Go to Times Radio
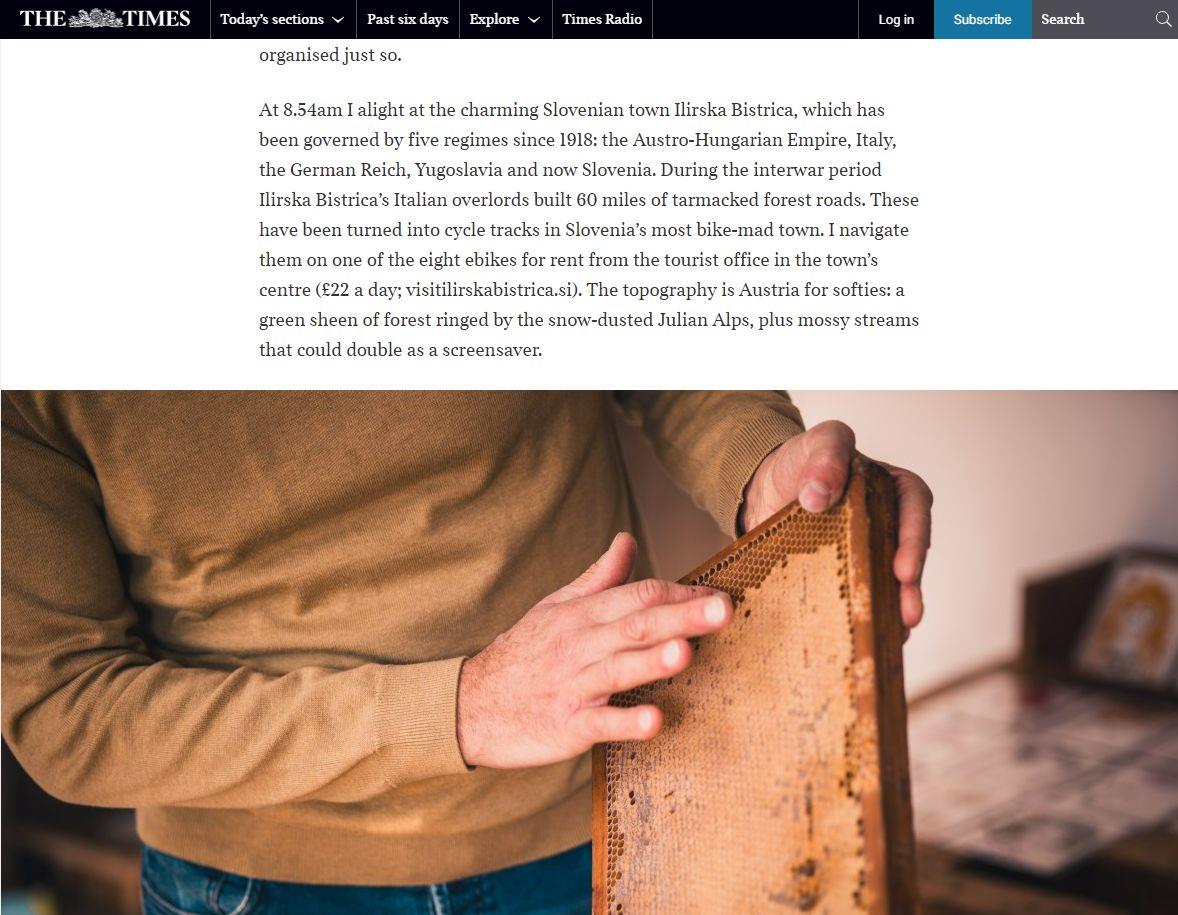The image size is (1178, 915). point(602,20)
